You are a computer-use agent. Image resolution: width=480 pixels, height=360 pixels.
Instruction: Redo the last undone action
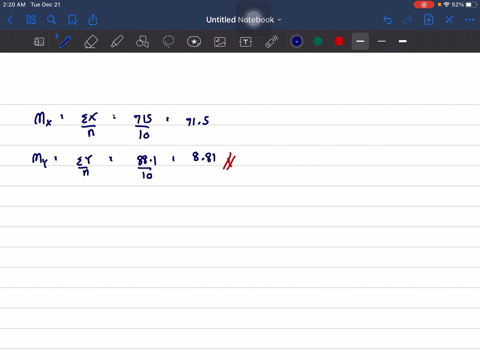[408, 20]
